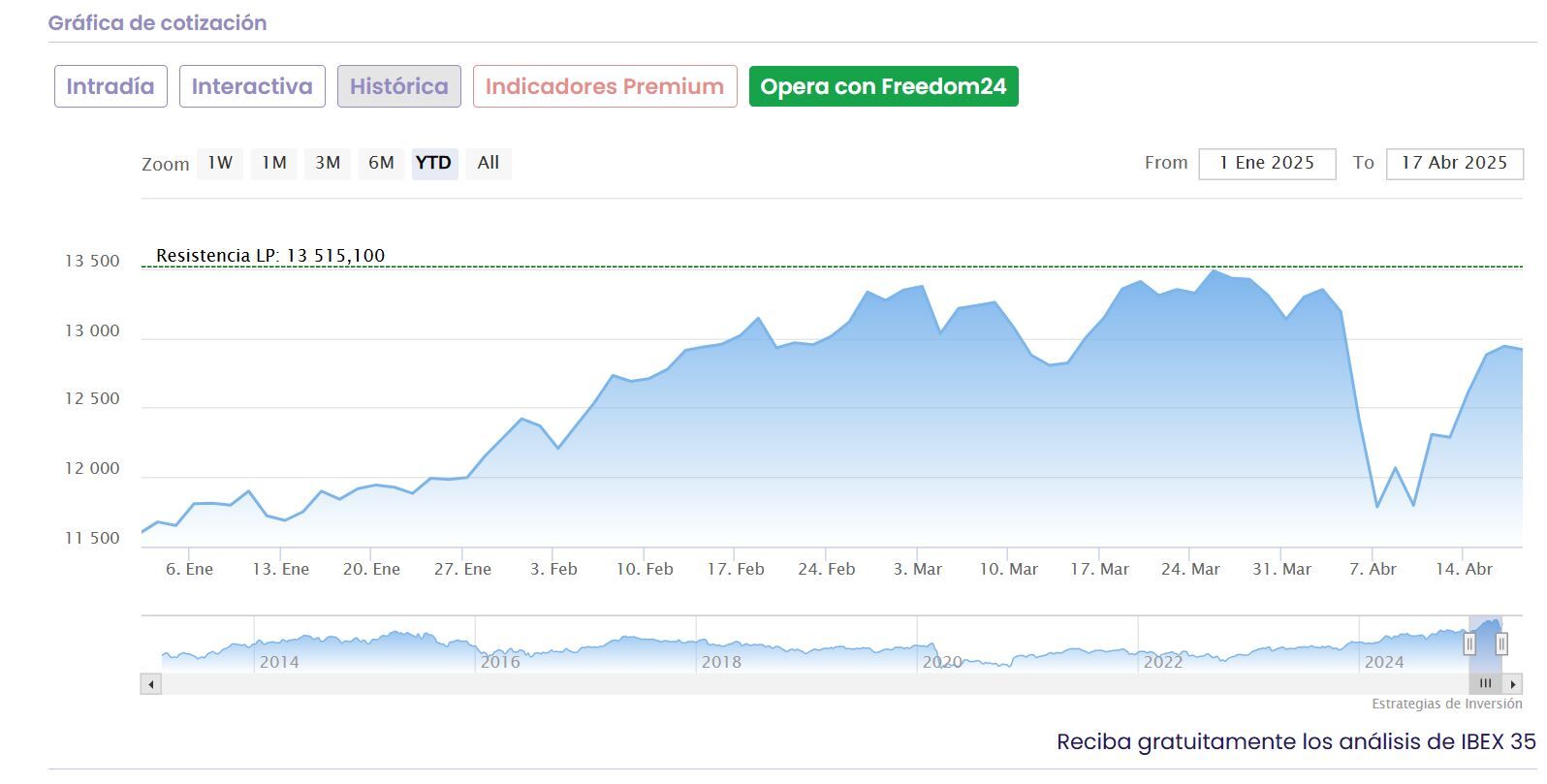Image resolution: width=1547 pixels, height=784 pixels.
Task: Click Opera con Freedom24 button
Action: 883,86
